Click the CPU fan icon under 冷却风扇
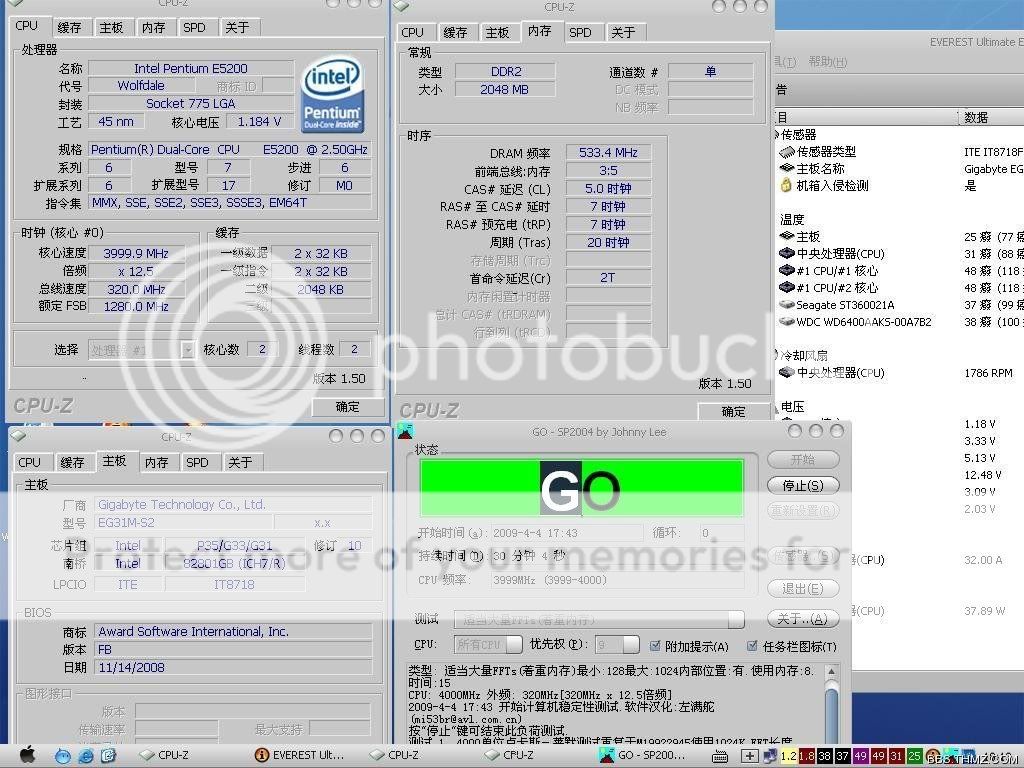1024x768 pixels. coord(786,372)
